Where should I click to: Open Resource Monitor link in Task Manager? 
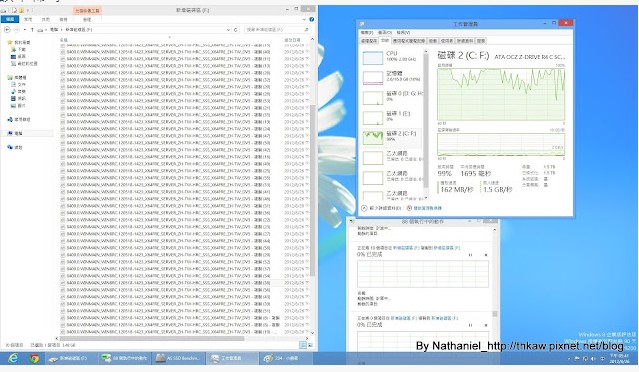425,208
